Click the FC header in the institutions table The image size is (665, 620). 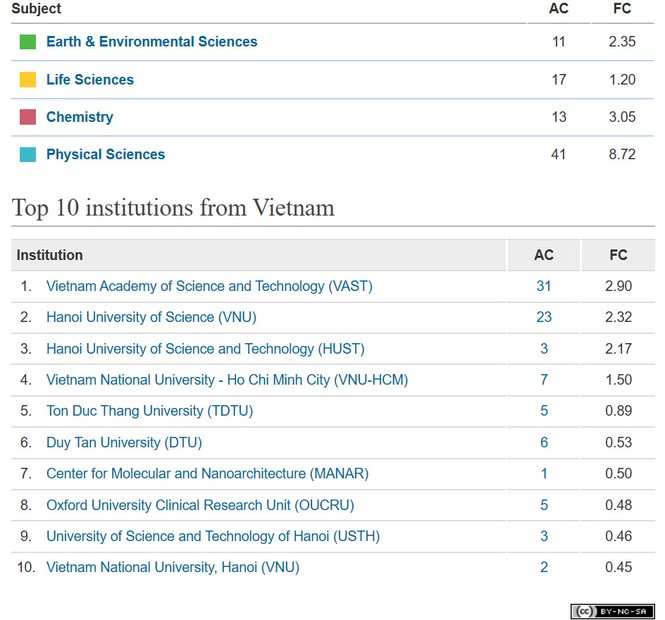point(618,255)
